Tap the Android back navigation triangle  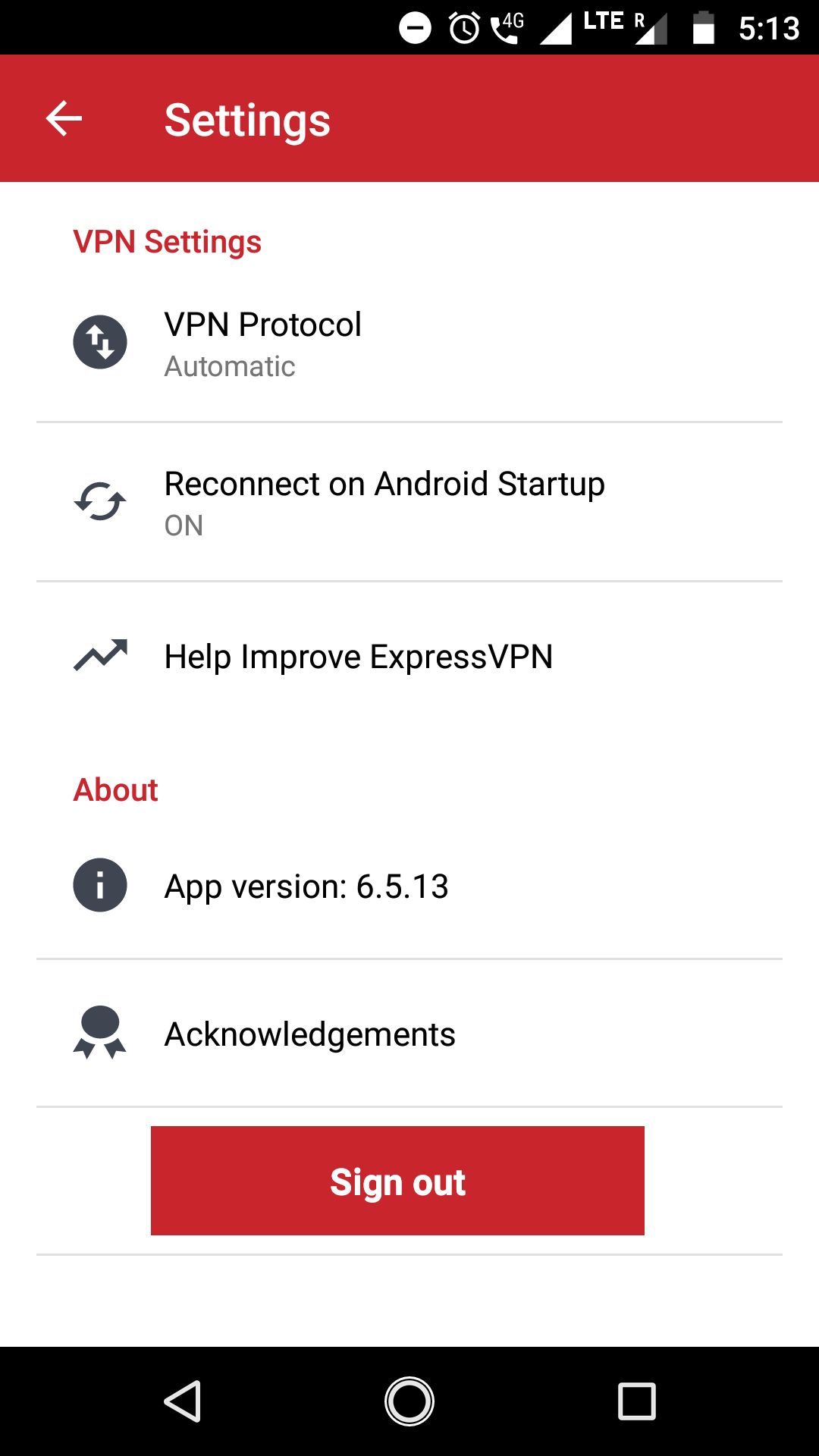(183, 1401)
